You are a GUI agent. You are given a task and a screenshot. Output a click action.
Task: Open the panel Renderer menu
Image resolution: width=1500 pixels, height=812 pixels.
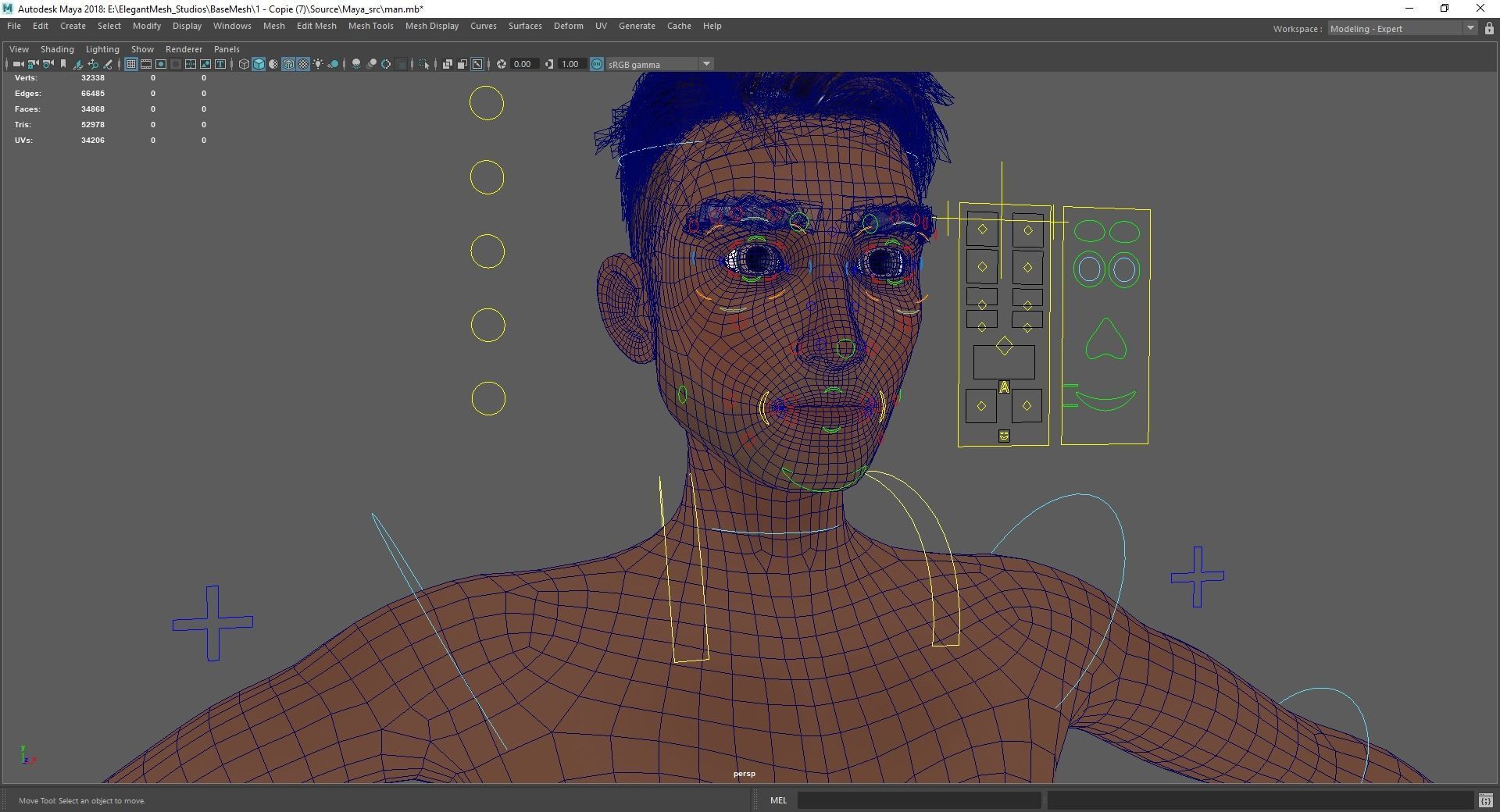184,49
